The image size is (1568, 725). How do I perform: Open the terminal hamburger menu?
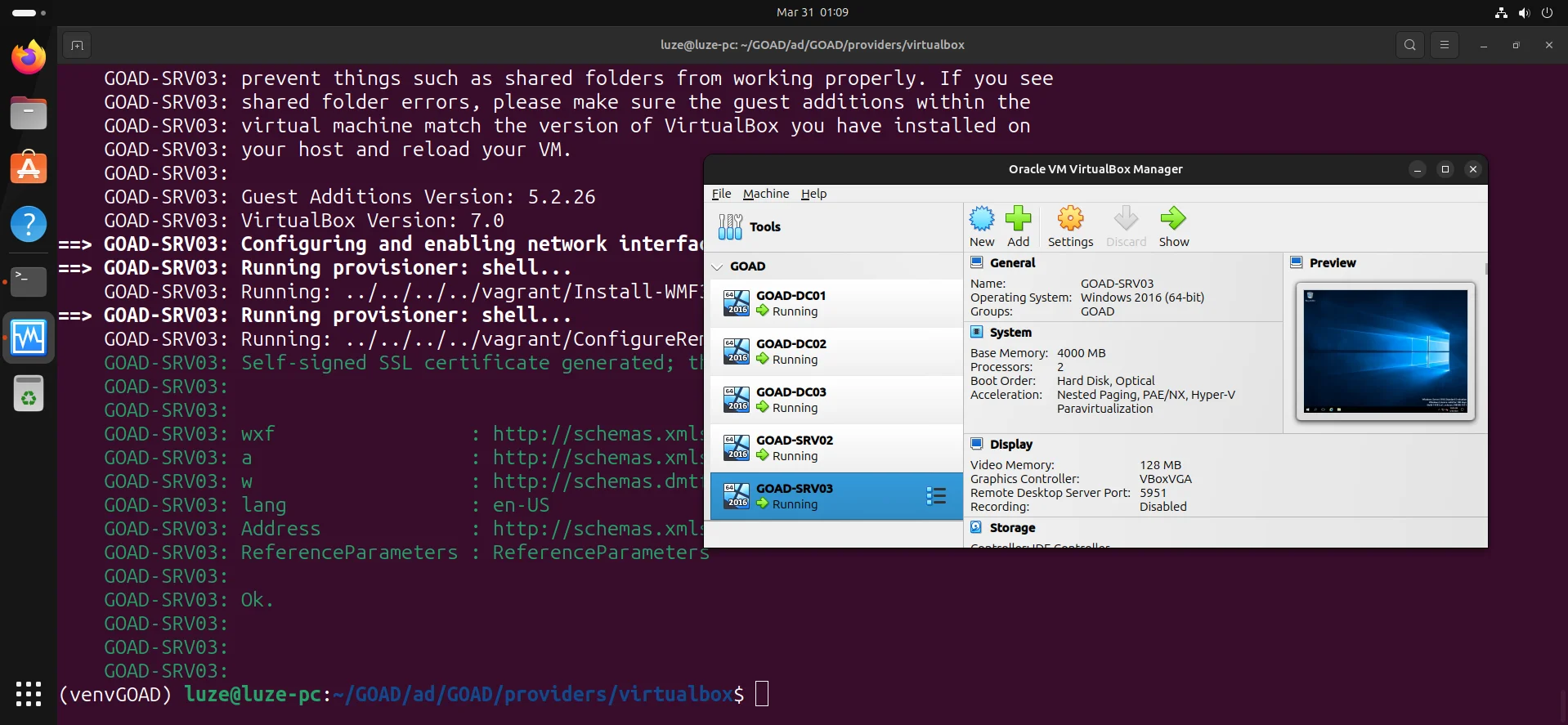click(x=1445, y=45)
